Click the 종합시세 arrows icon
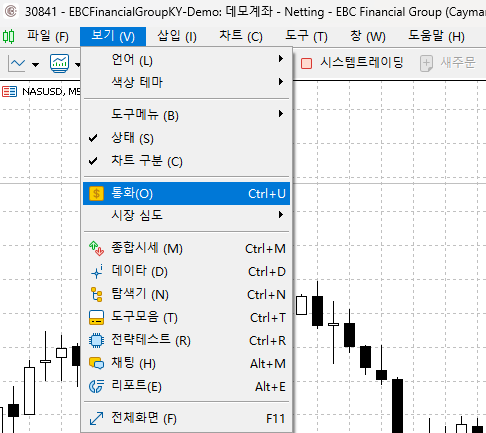This screenshot has width=486, height=433. tap(96, 249)
